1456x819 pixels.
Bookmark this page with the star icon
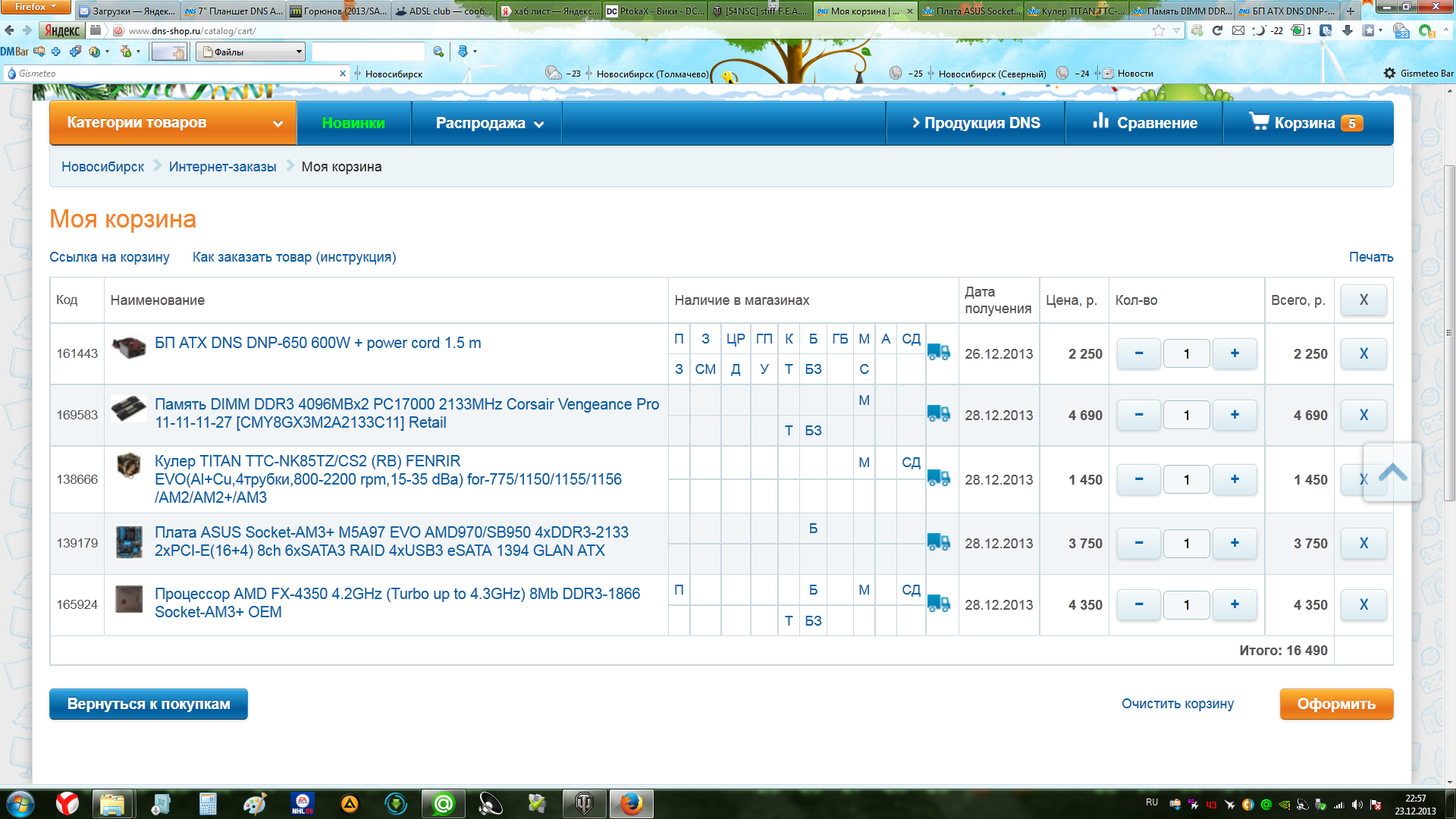[x=1159, y=30]
